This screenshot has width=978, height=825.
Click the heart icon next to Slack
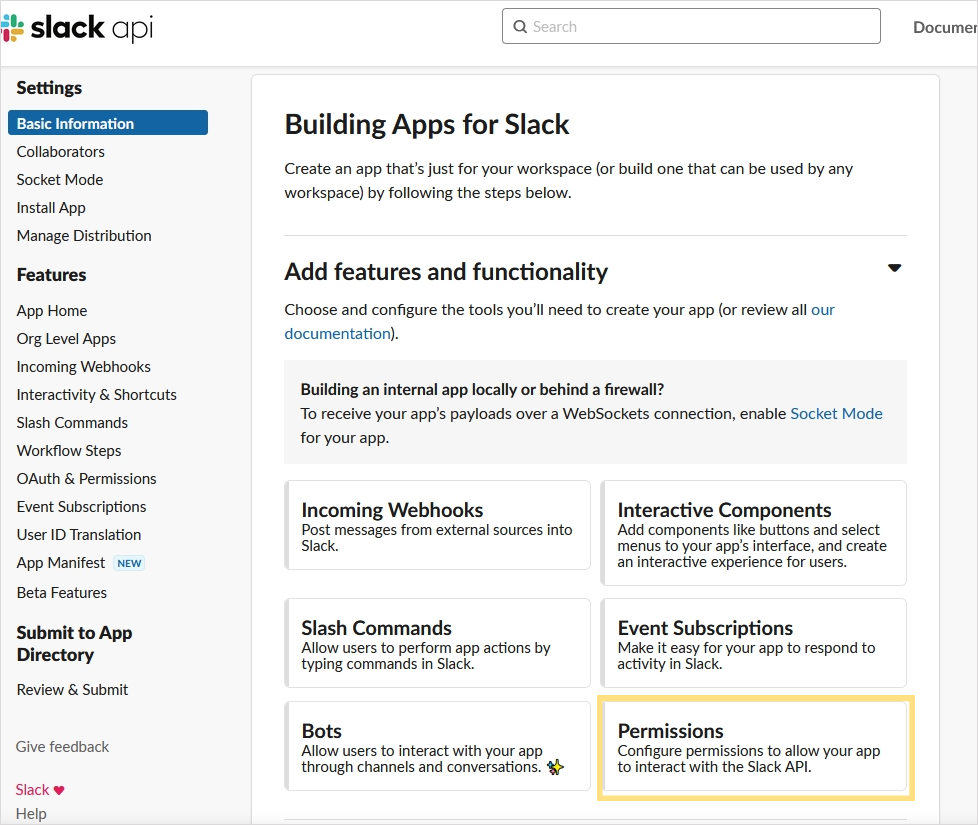coord(59,790)
